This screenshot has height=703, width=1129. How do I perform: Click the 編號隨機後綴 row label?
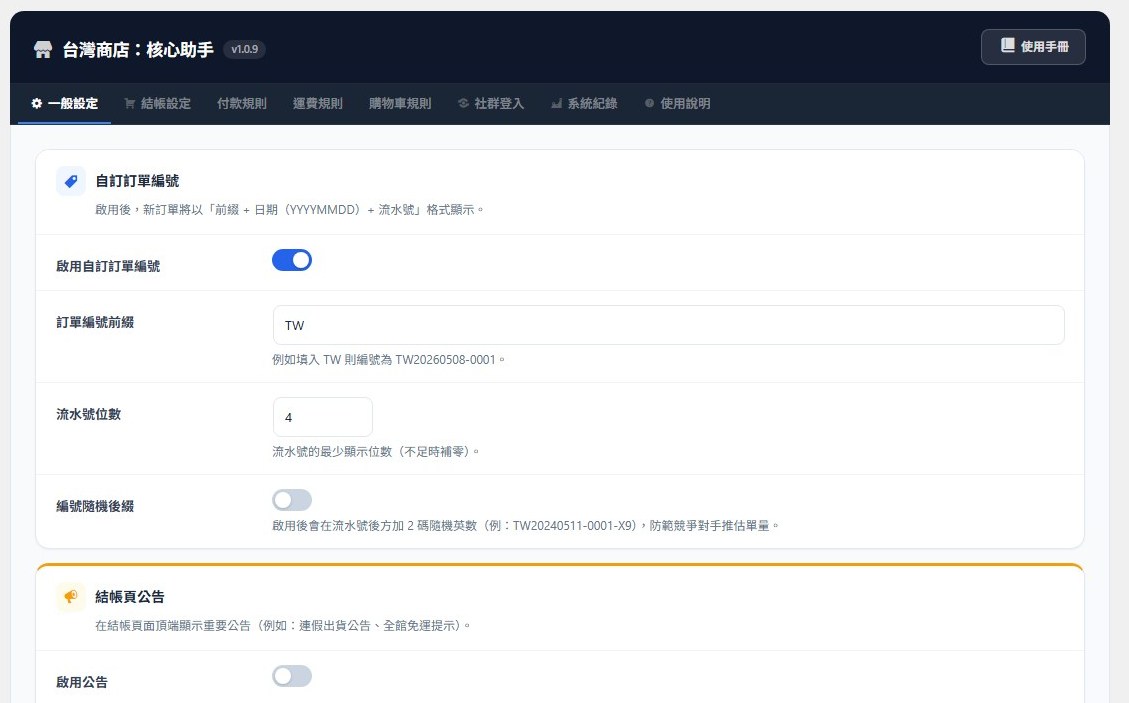tap(95, 506)
